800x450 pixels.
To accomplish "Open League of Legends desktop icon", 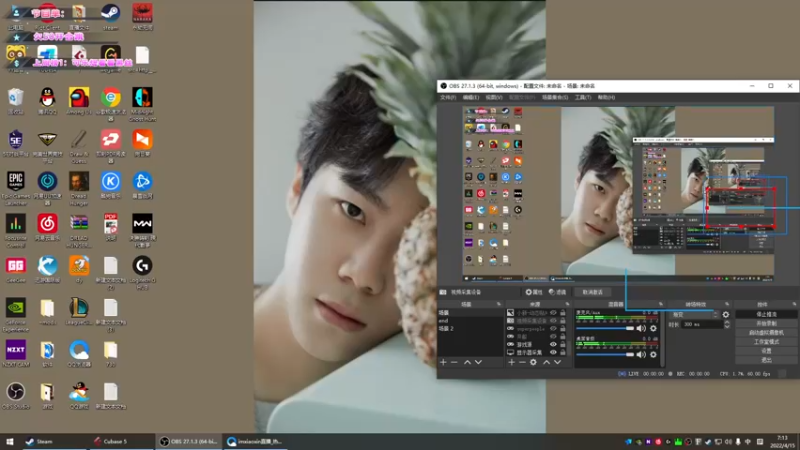I will [x=79, y=311].
